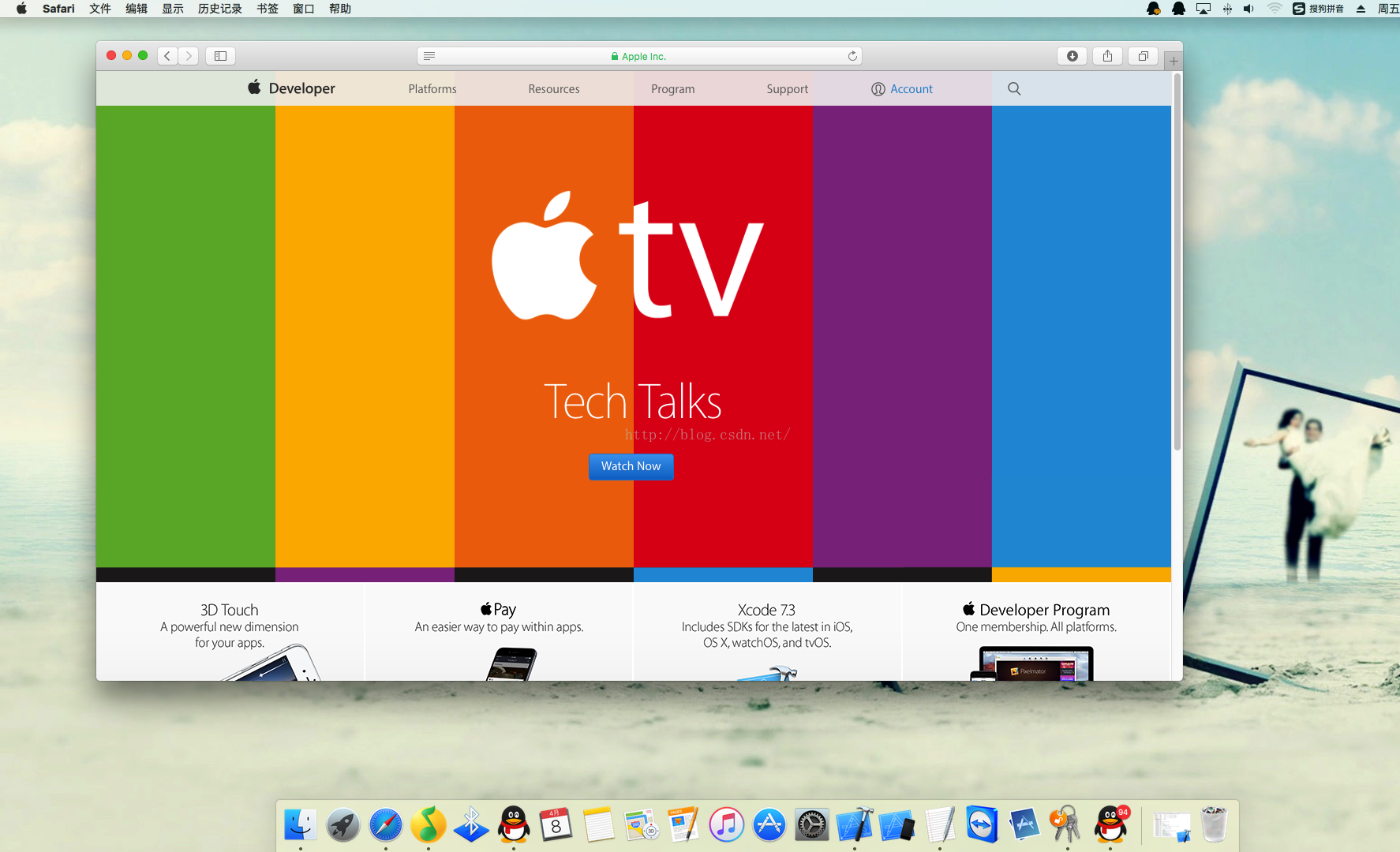Open App Store from the Dock

pos(769,825)
